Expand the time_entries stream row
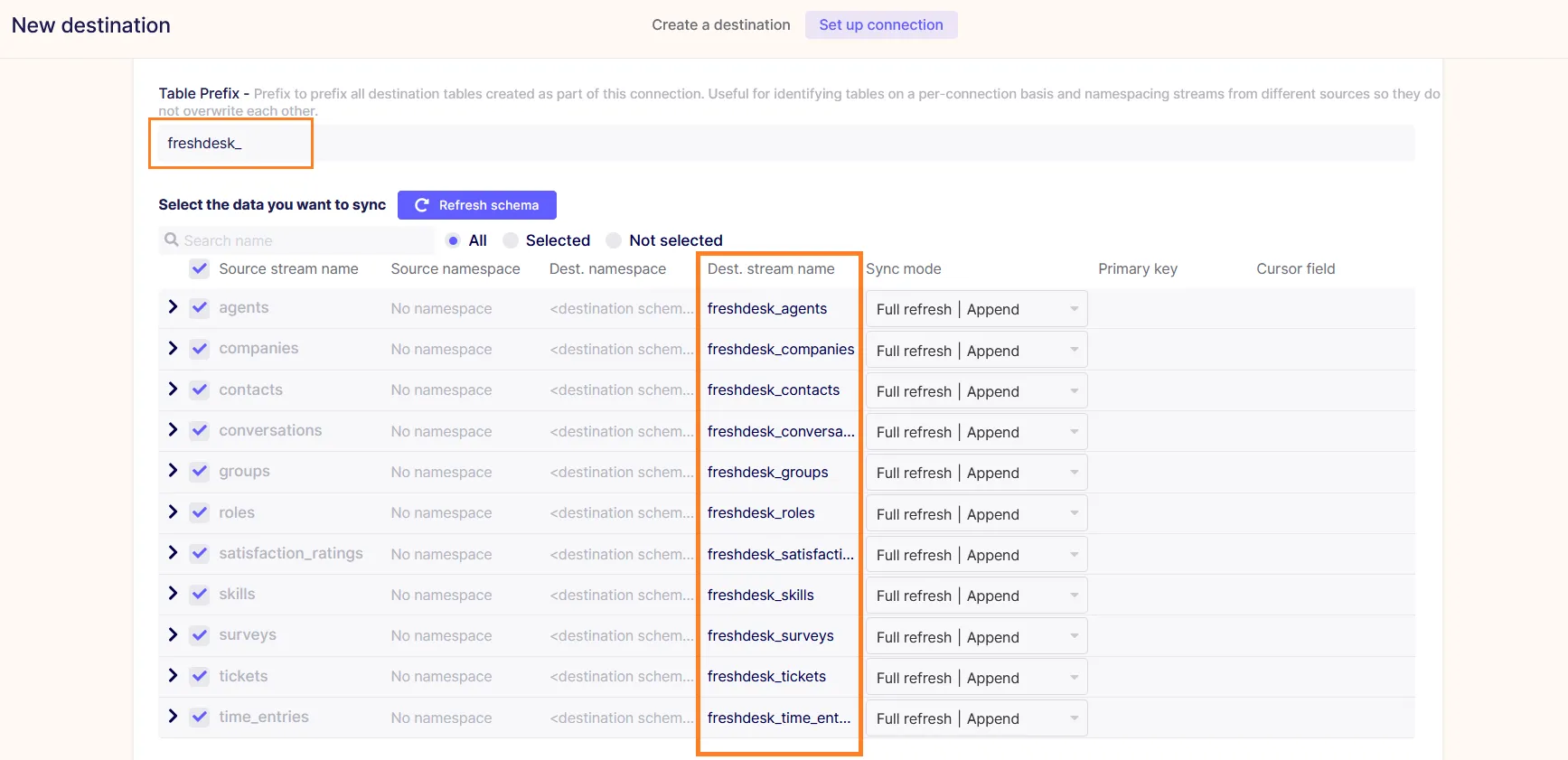This screenshot has height=760, width=1568. tap(173, 716)
